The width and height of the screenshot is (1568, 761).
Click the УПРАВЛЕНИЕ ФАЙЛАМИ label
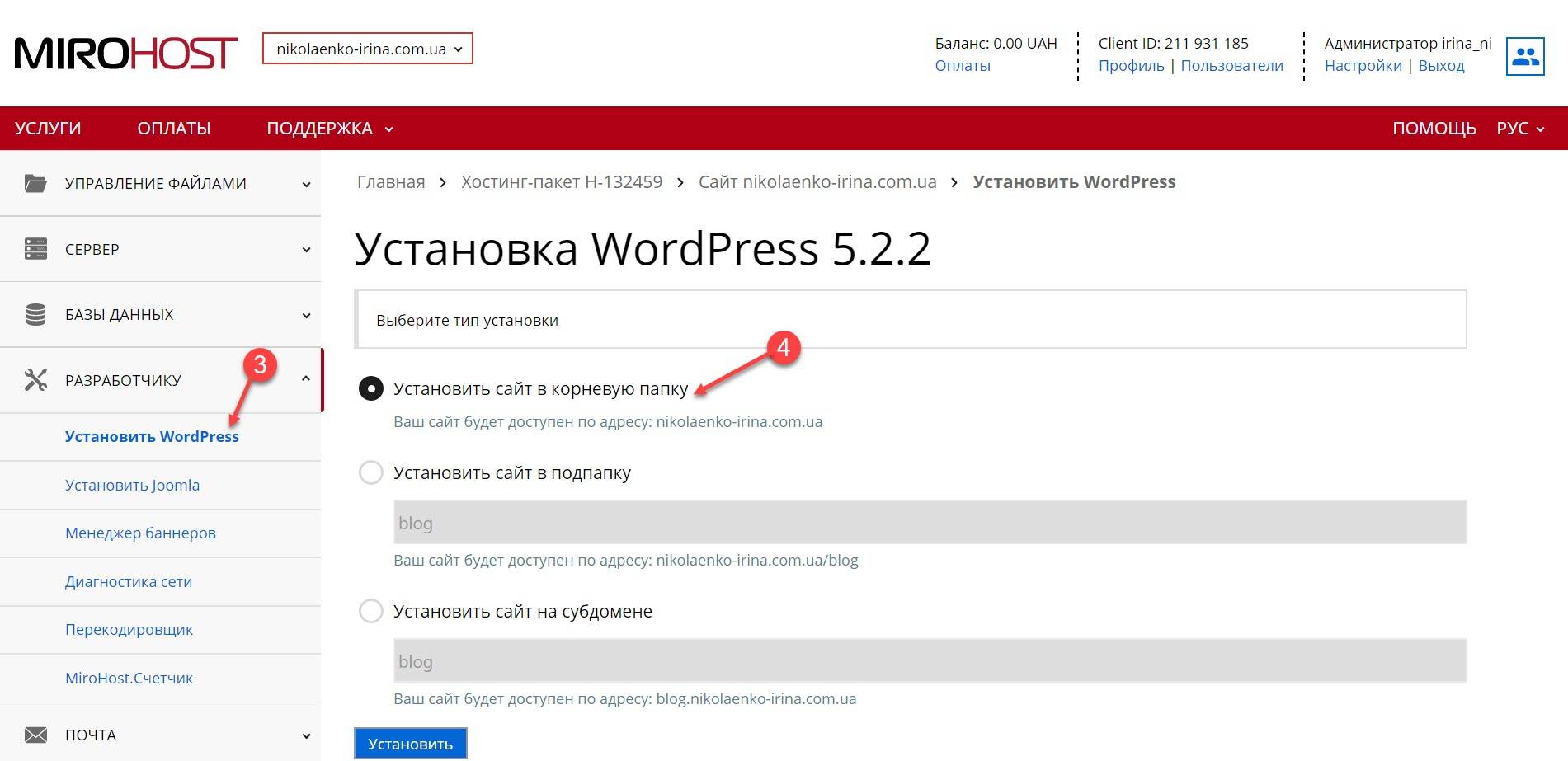click(x=156, y=183)
